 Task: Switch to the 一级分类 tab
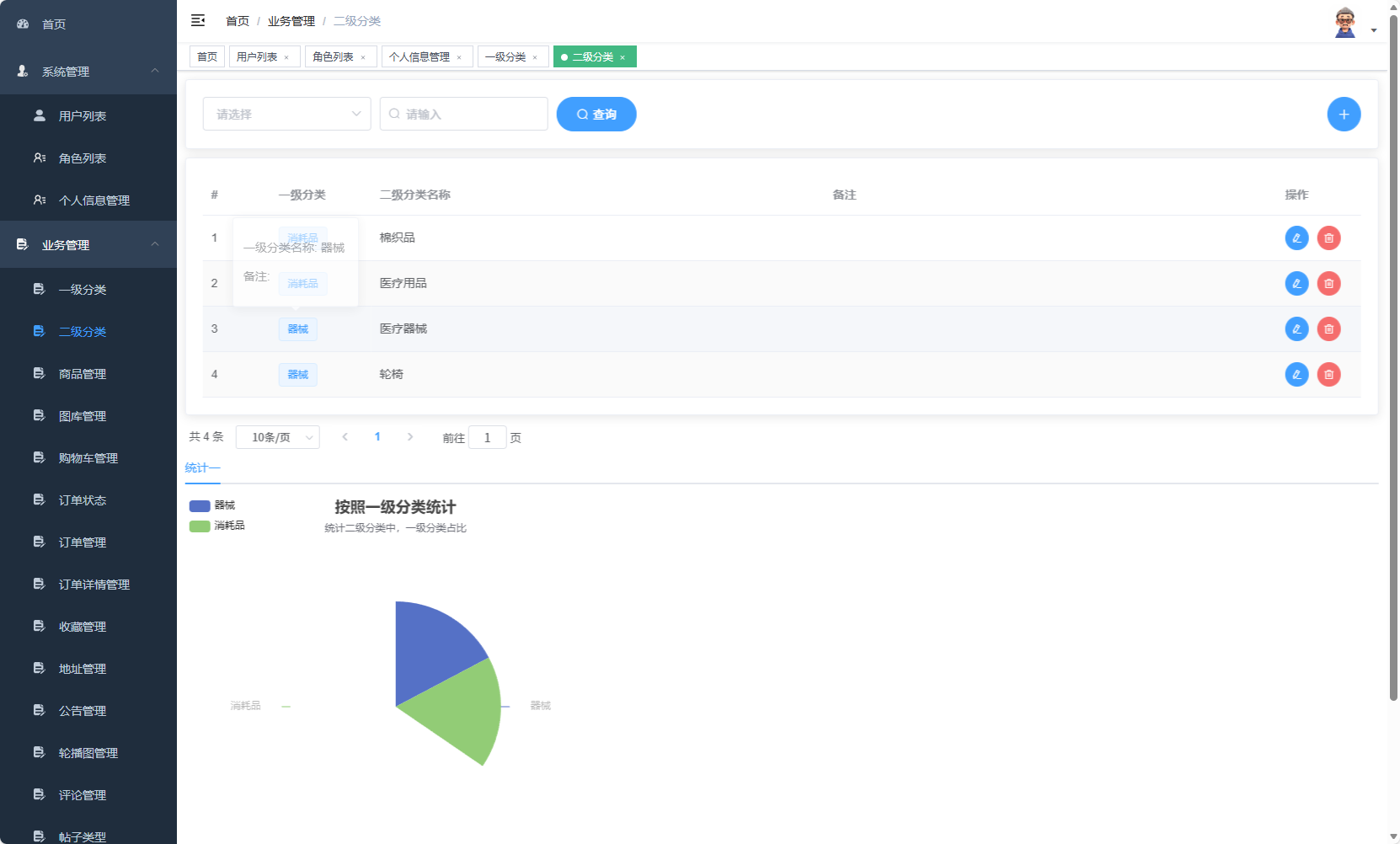pos(507,56)
